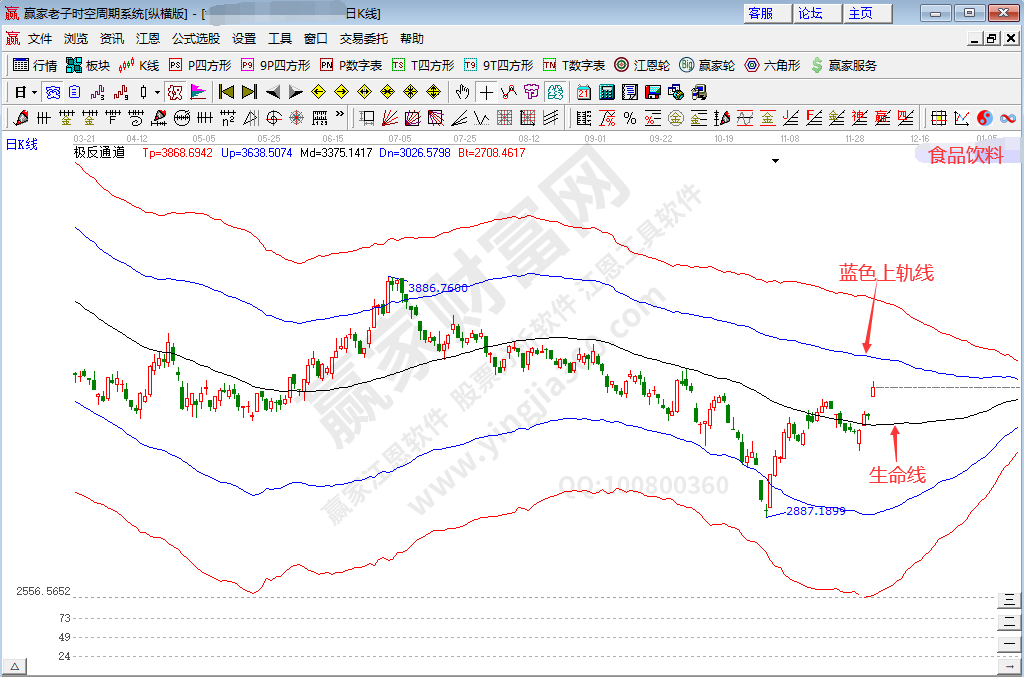Expand the drawing toolbar overflow chevron
Viewport: 1024px width, 677px height.
click(x=339, y=118)
